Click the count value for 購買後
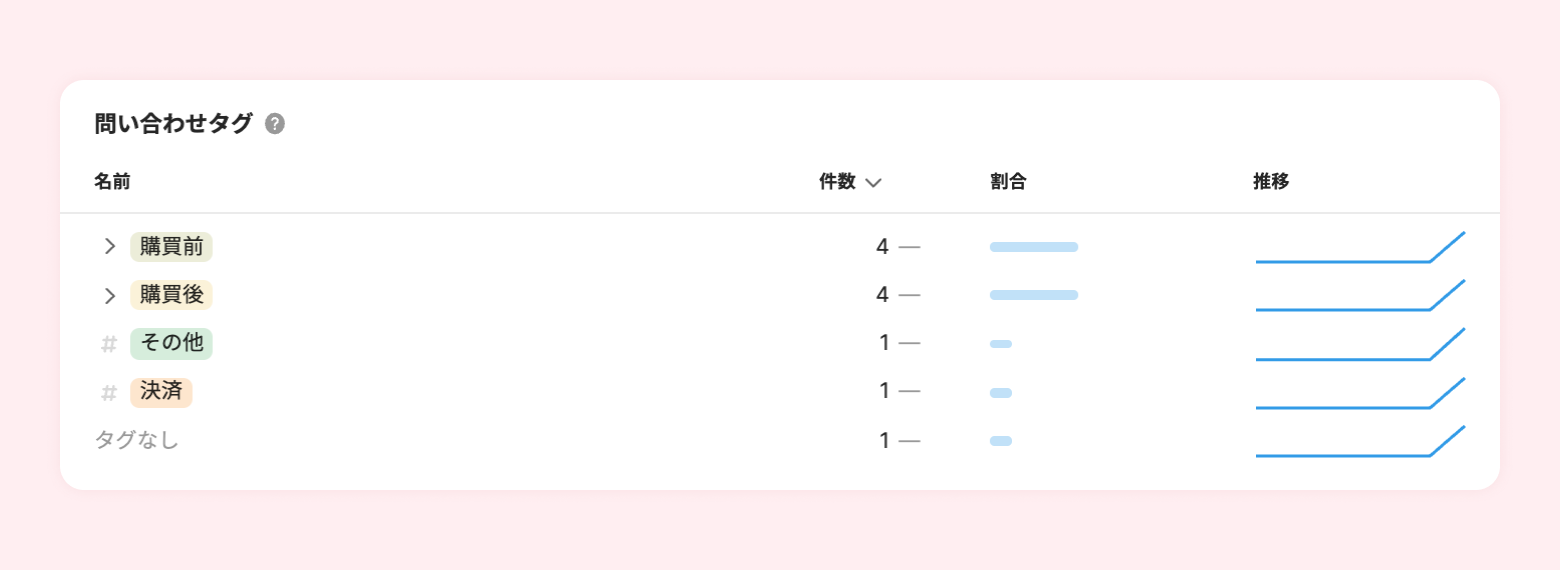 (x=882, y=295)
